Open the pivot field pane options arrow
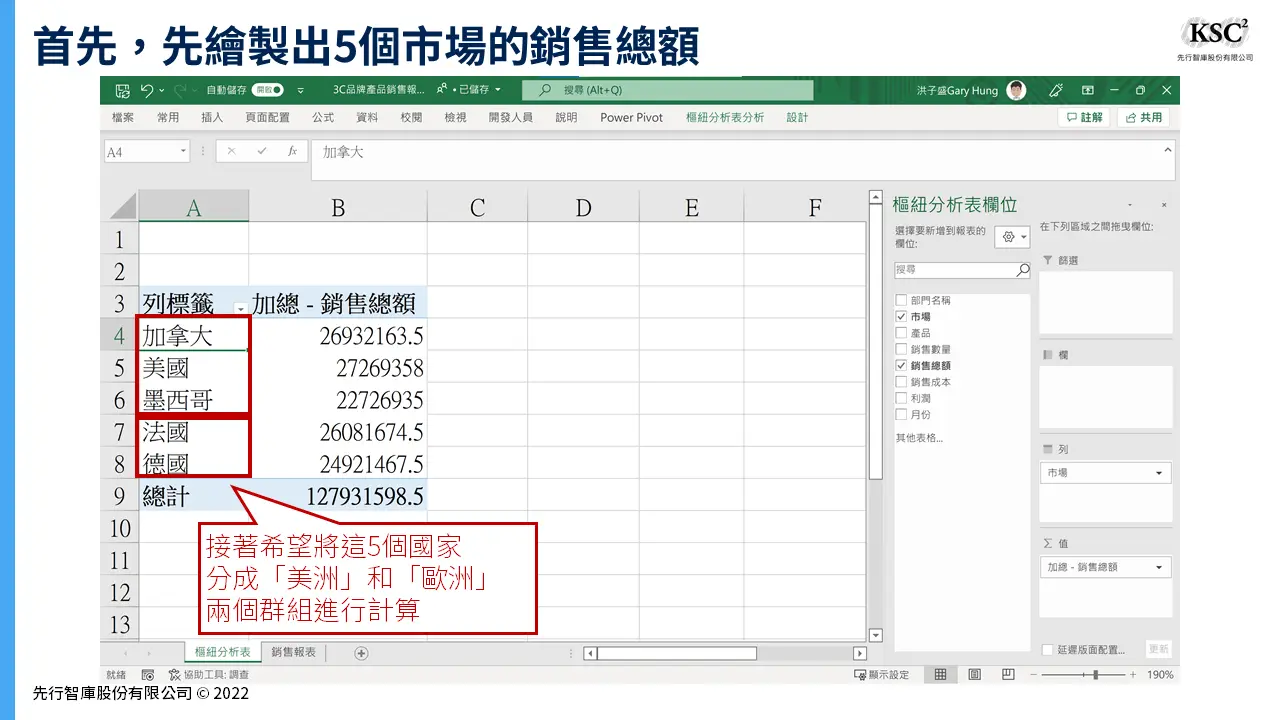The image size is (1280, 720). [1129, 204]
